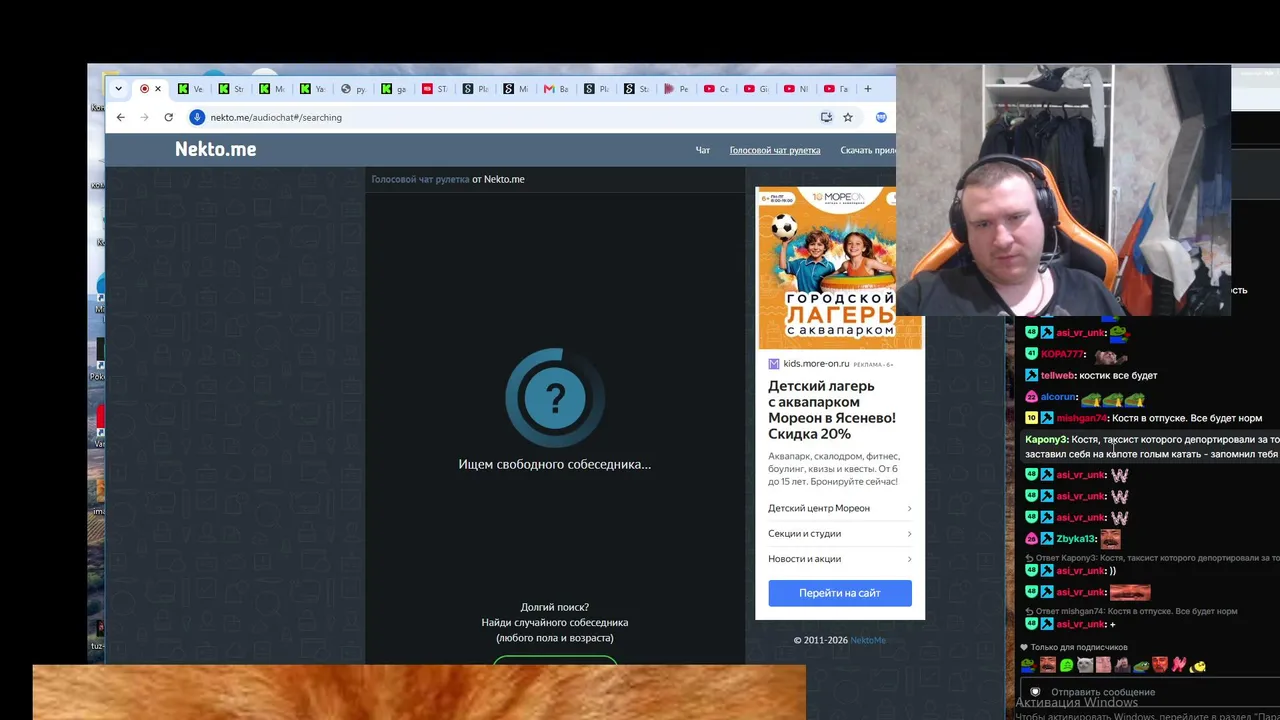The width and height of the screenshot is (1280, 720).
Task: Click the 'Отправить сообщение' chat input
Action: click(1150, 692)
